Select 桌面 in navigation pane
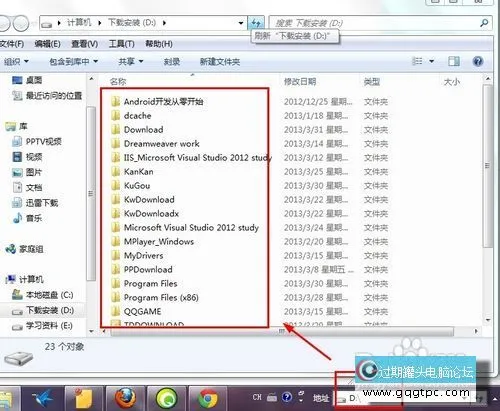The height and width of the screenshot is (411, 500). click(27, 80)
